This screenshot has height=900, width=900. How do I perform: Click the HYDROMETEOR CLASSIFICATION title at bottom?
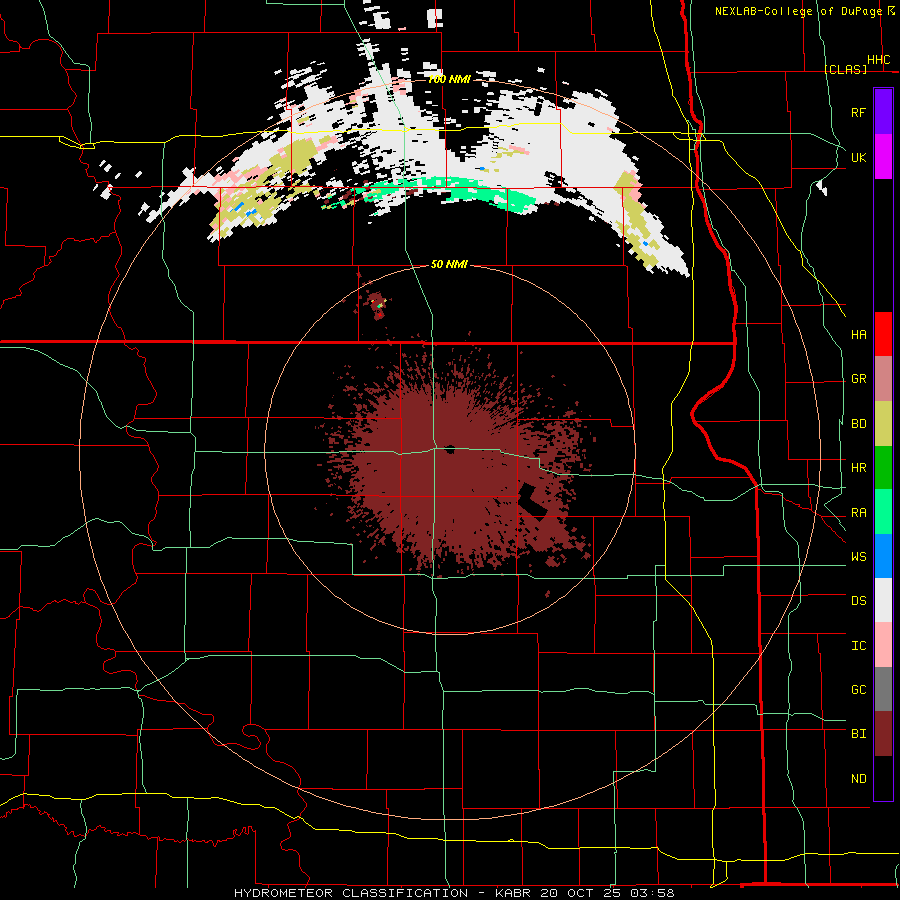tap(351, 893)
